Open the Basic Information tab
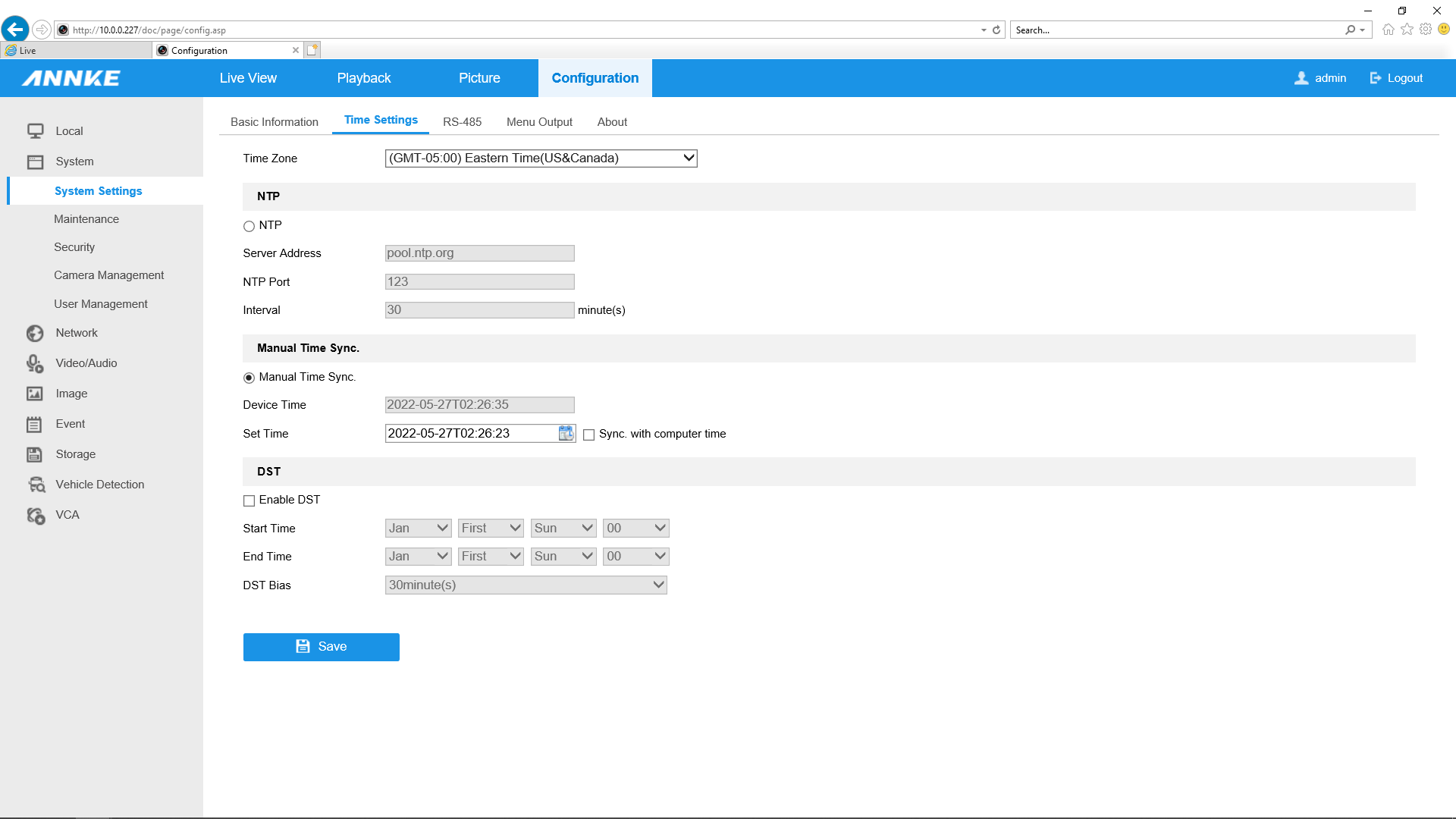Viewport: 1456px width, 819px height. tap(275, 122)
